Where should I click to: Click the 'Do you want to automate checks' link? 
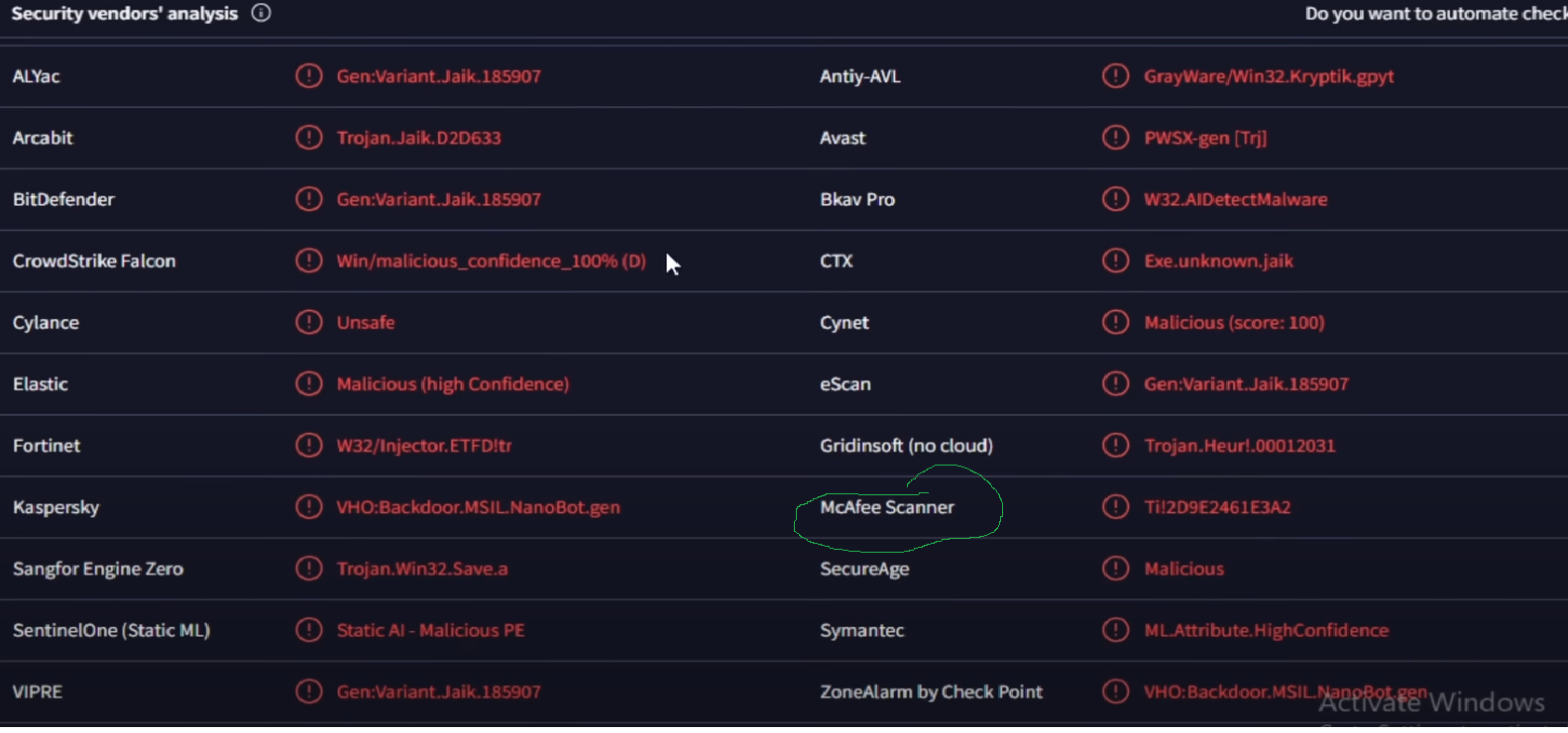(1436, 14)
